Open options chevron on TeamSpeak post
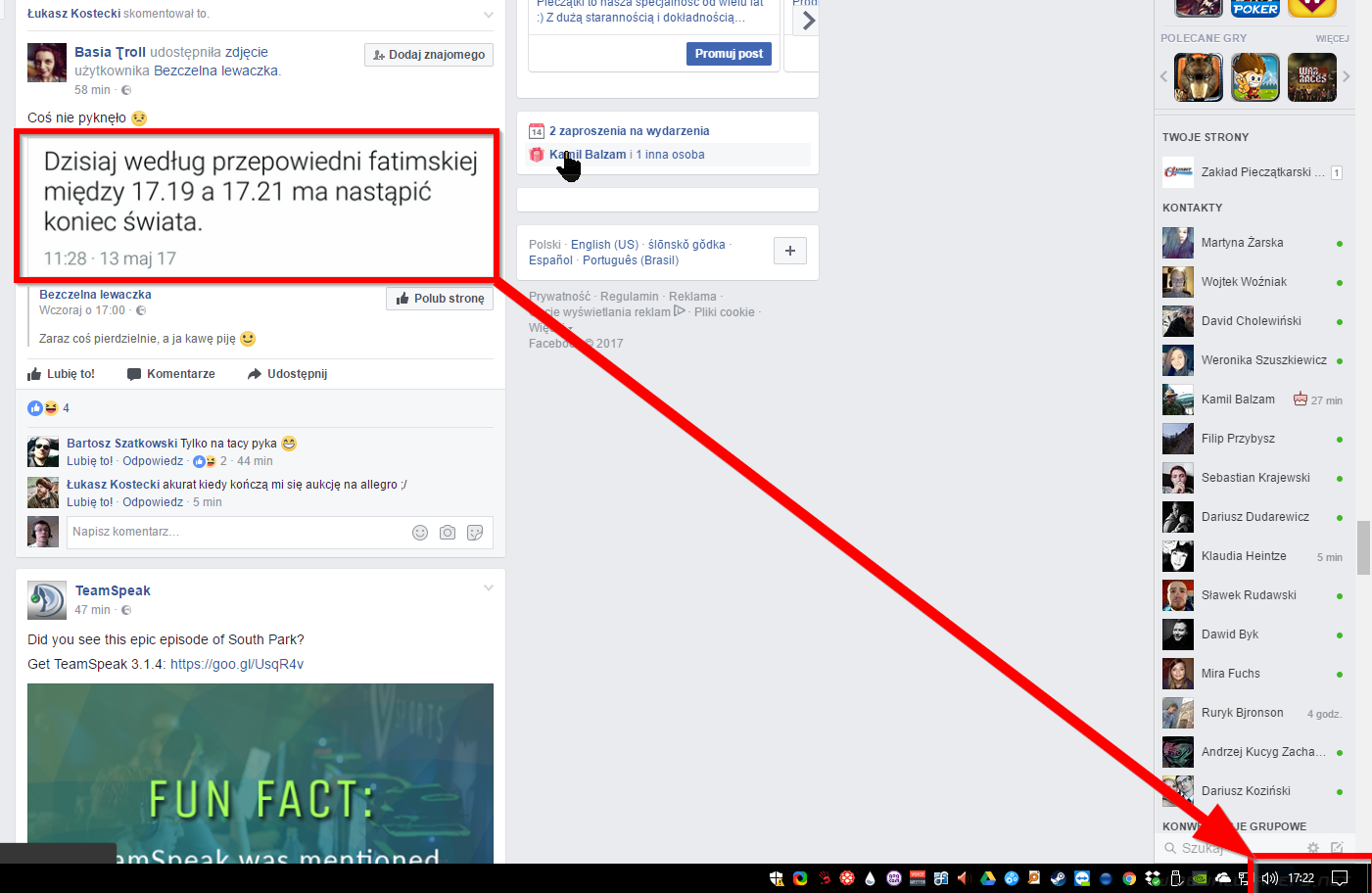The height and width of the screenshot is (893, 1372). pos(489,588)
